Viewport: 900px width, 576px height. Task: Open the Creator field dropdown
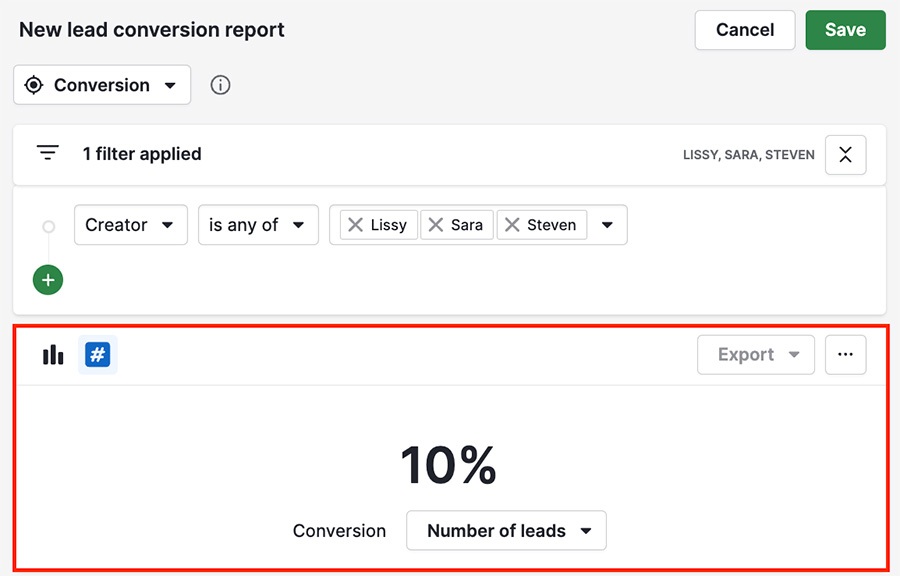click(x=130, y=224)
